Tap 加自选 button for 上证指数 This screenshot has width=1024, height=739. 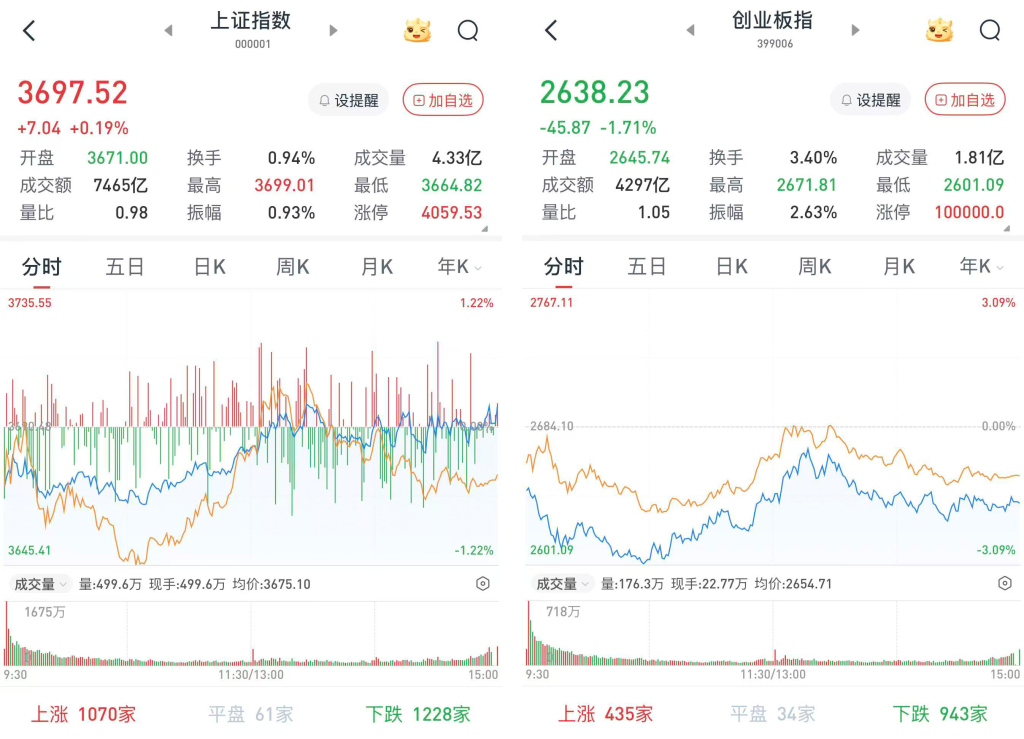[x=443, y=100]
